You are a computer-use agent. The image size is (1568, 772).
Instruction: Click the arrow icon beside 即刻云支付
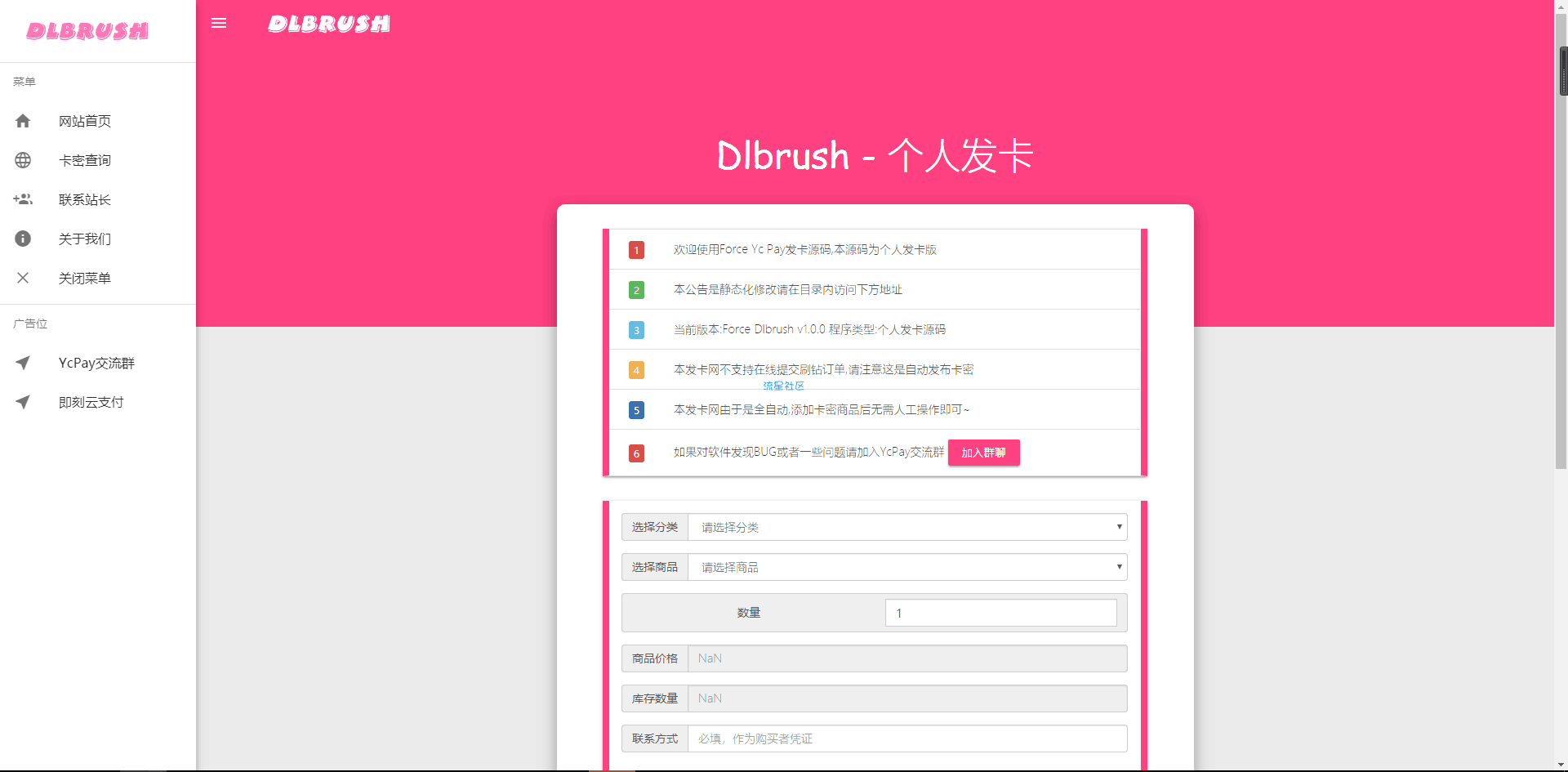(23, 402)
